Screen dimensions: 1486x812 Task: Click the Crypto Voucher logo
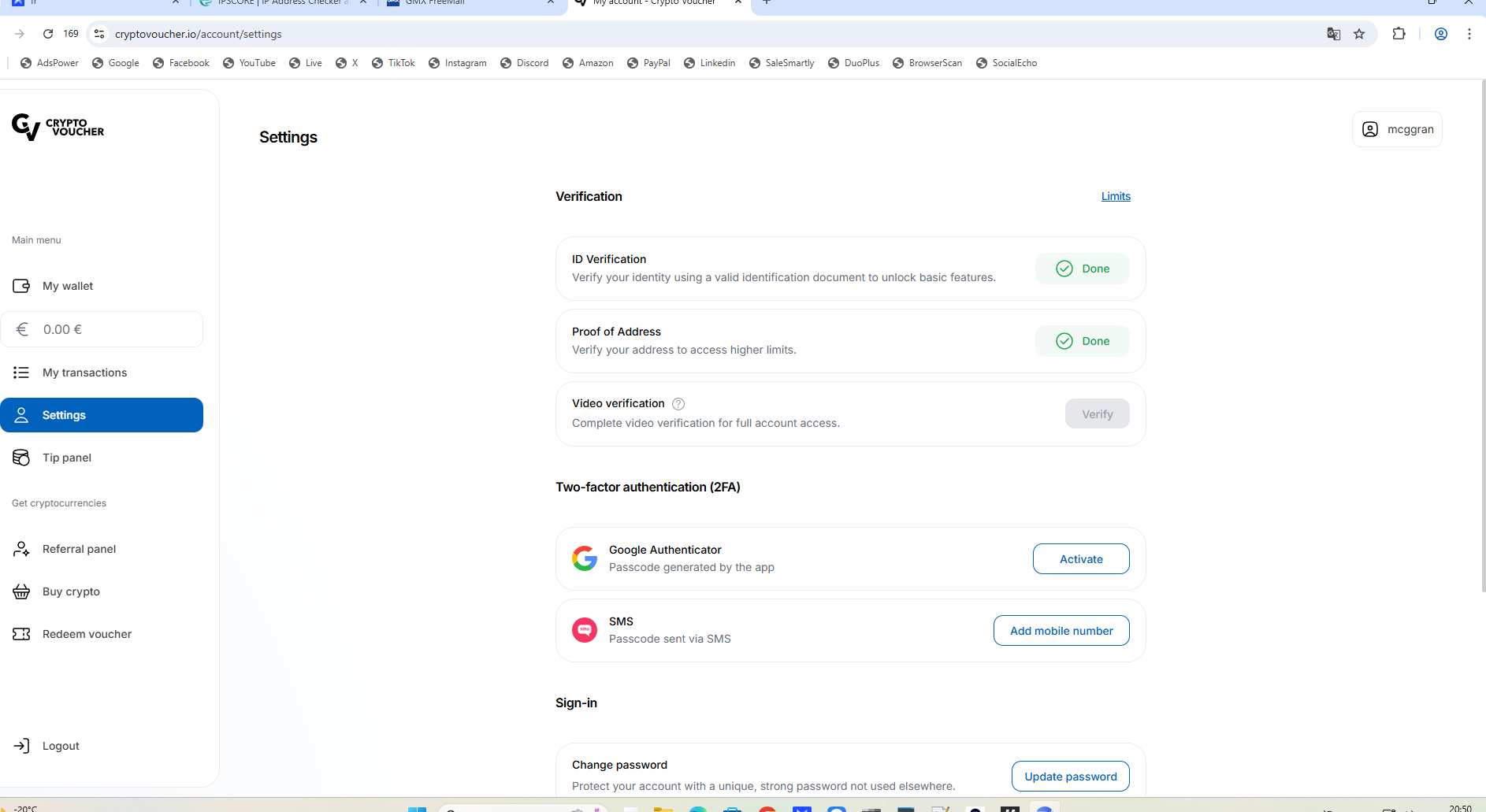pos(58,127)
